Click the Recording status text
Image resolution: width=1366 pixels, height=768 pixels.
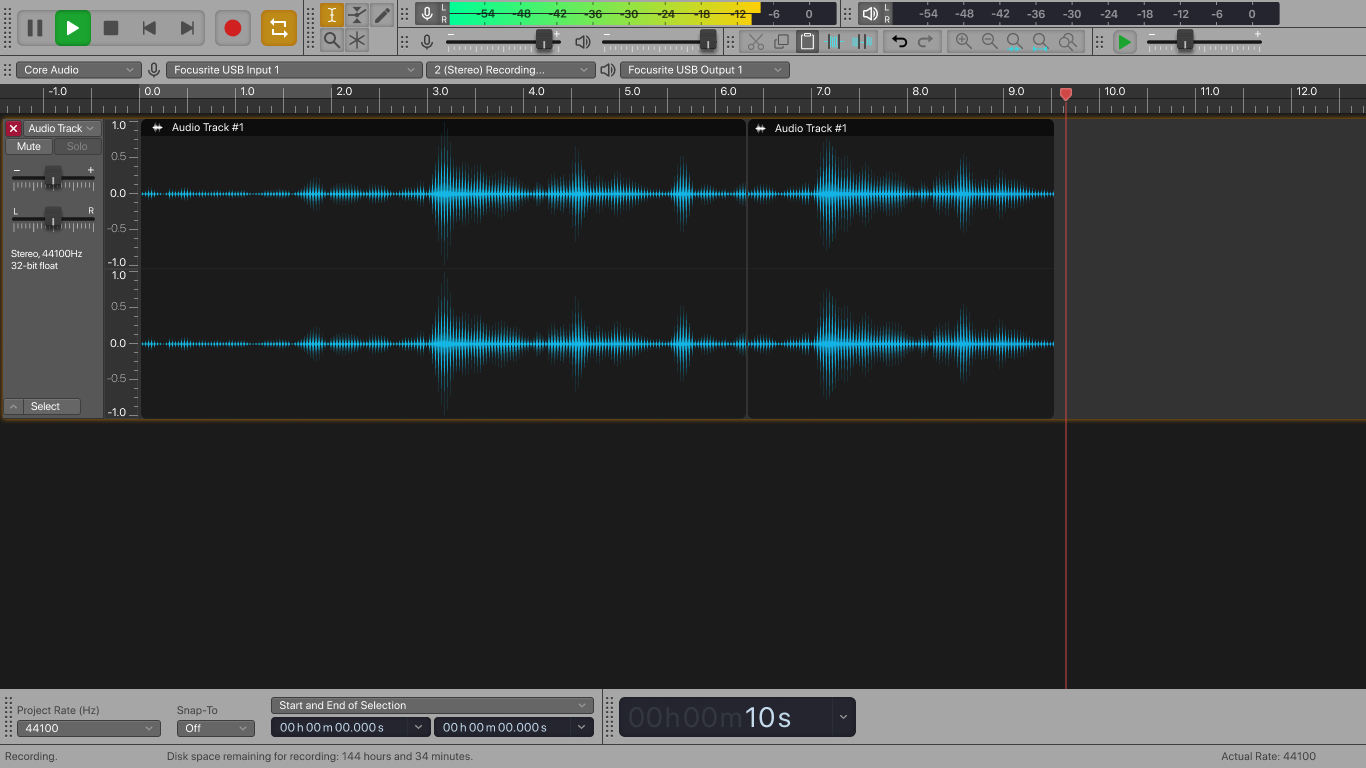pos(31,756)
